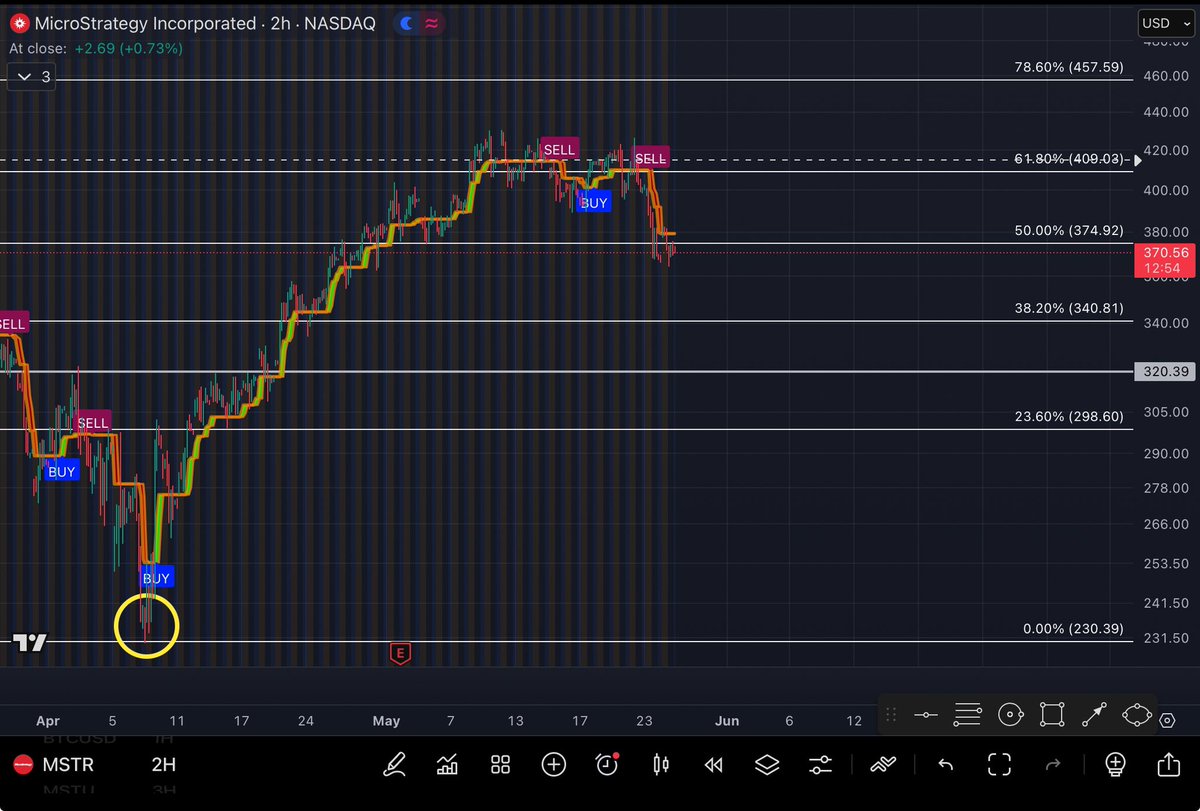This screenshot has width=1200, height=811.
Task: Change the 2H interval selector
Action: point(163,765)
